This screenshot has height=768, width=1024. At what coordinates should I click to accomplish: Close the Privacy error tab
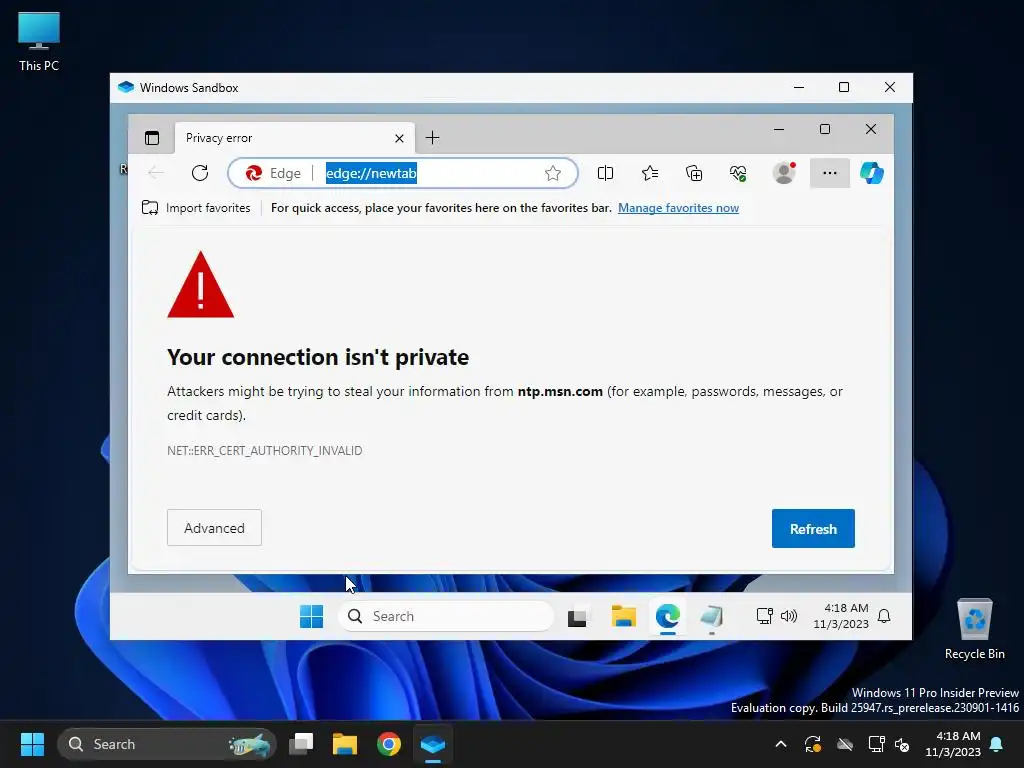tap(399, 138)
